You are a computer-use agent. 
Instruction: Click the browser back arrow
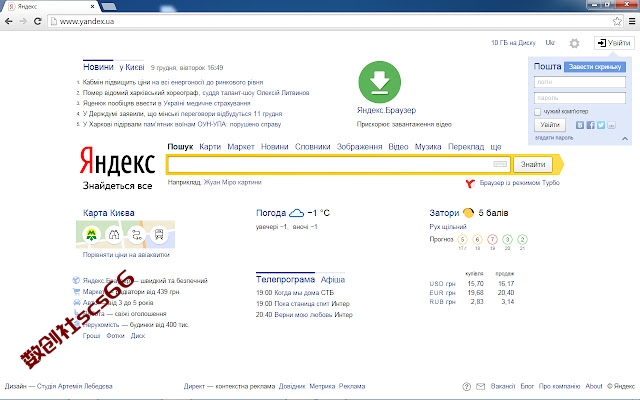pos(9,21)
